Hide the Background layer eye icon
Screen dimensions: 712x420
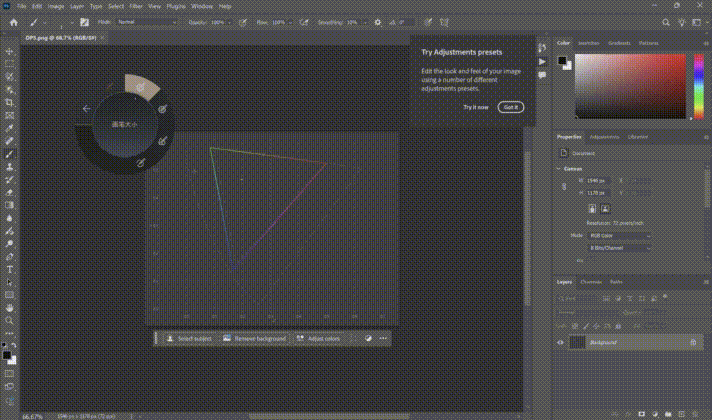(x=560, y=342)
